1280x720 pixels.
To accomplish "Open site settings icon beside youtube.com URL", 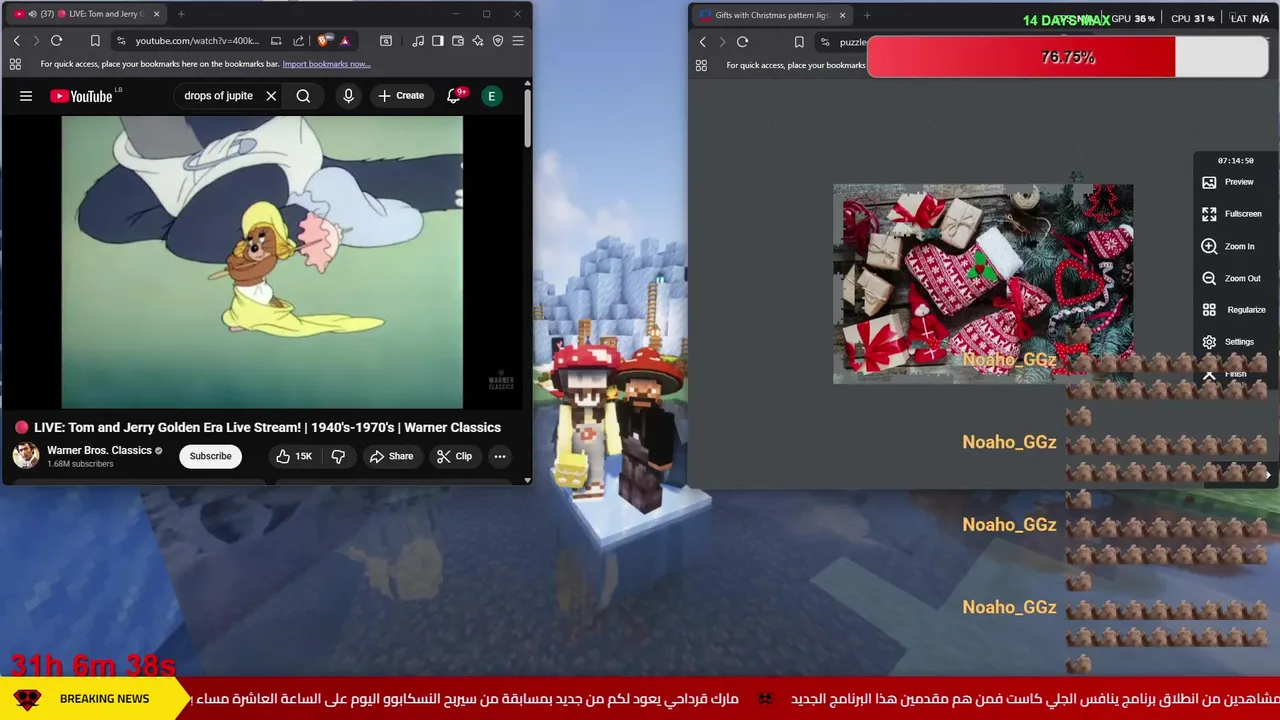I will [x=121, y=41].
